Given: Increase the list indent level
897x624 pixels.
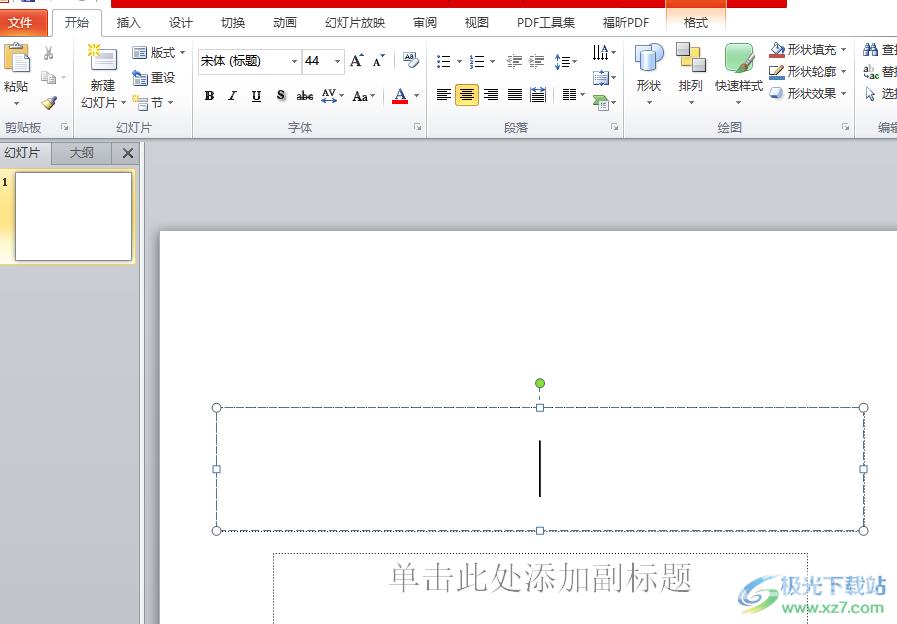Looking at the screenshot, I should [x=537, y=61].
